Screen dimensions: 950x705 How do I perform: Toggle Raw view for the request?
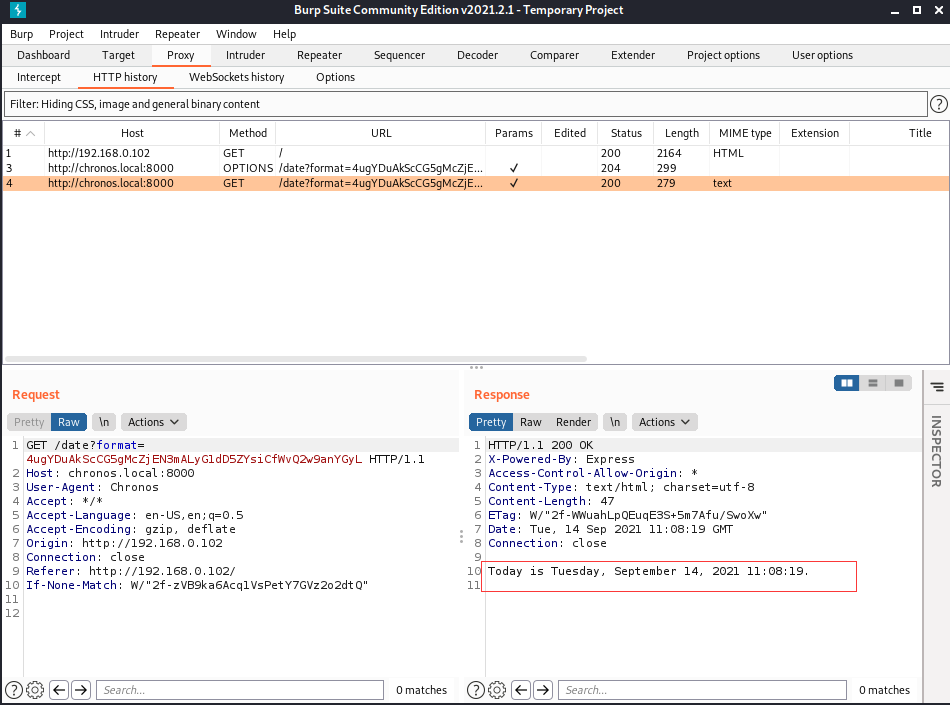tap(68, 422)
